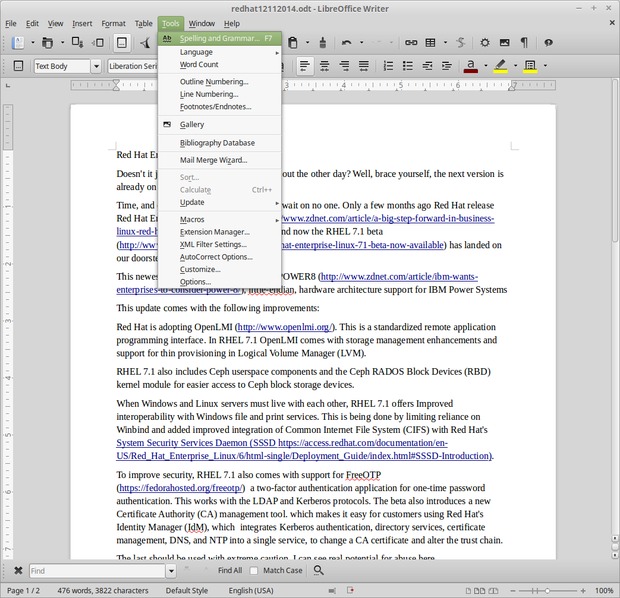This screenshot has width=620, height=598.
Task: Click the Find All button
Action: [229, 570]
